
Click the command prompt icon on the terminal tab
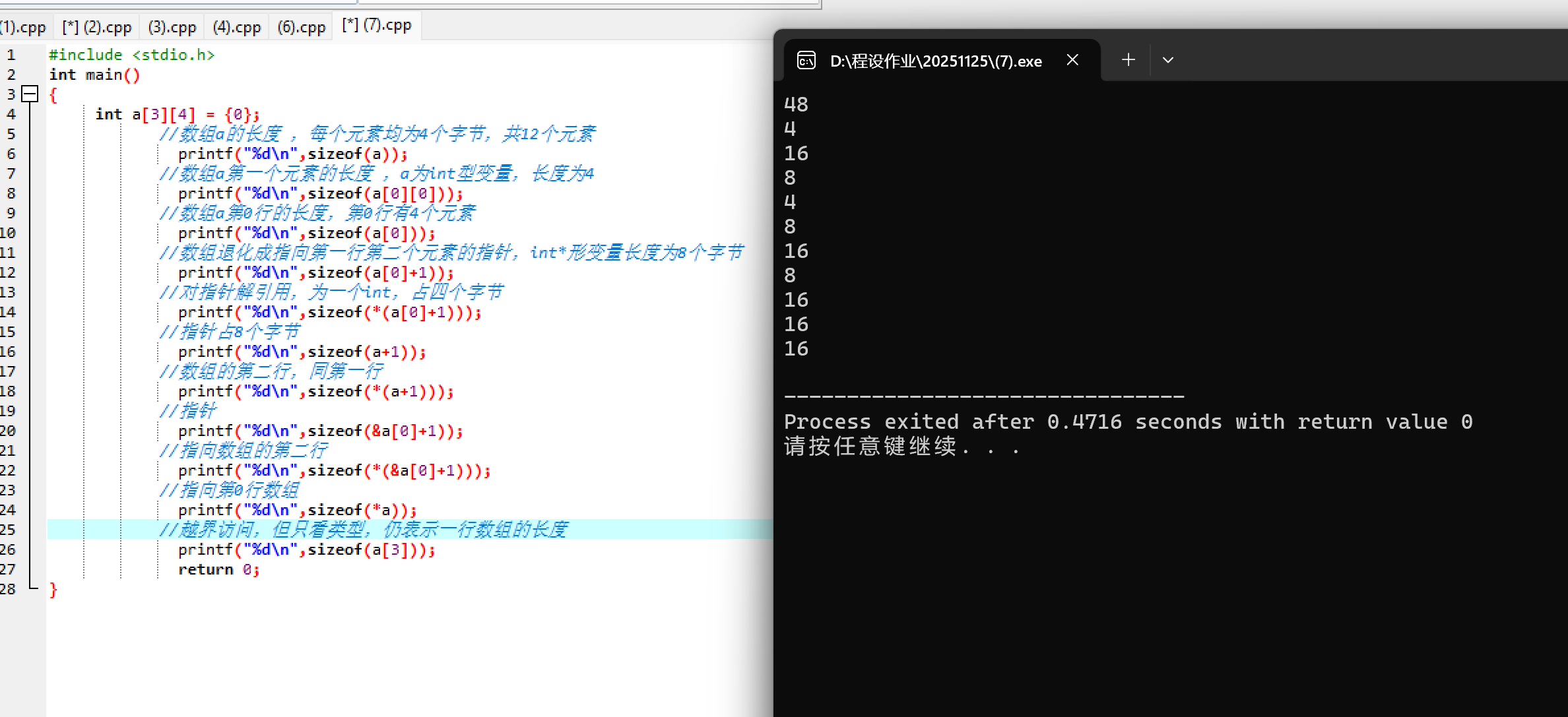(x=806, y=60)
